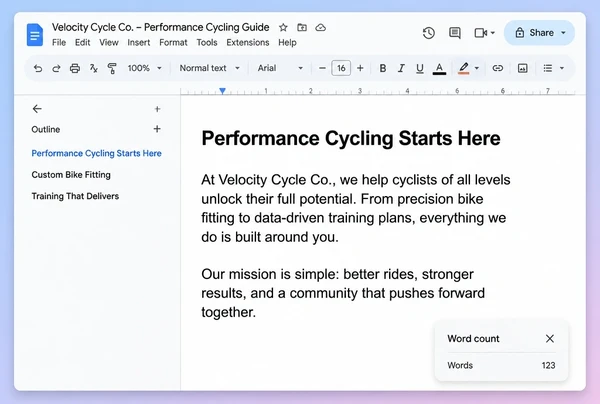Click the document title in header

coord(161,28)
